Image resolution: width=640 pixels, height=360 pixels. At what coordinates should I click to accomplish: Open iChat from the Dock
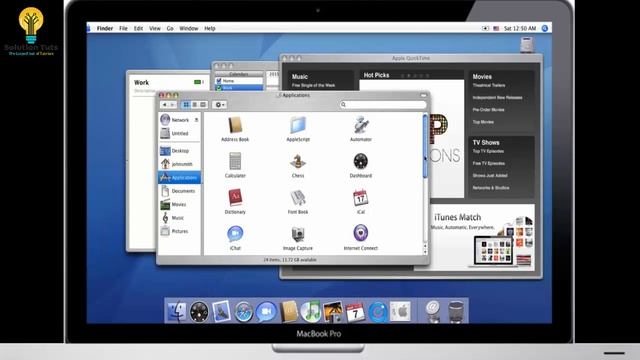pos(266,312)
